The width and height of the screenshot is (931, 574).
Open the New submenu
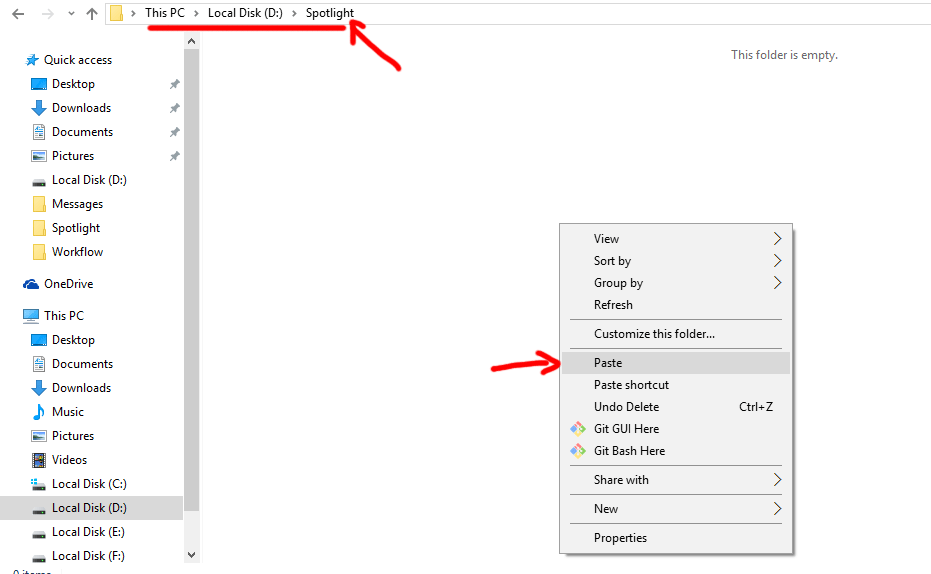676,509
